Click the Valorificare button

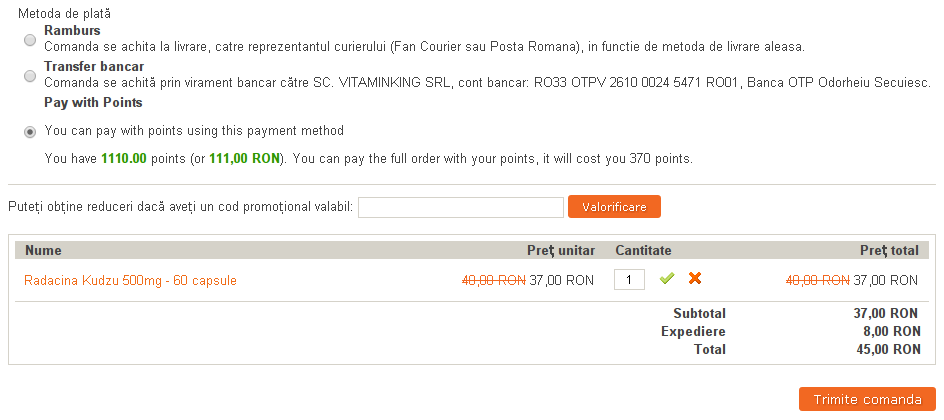tap(614, 207)
